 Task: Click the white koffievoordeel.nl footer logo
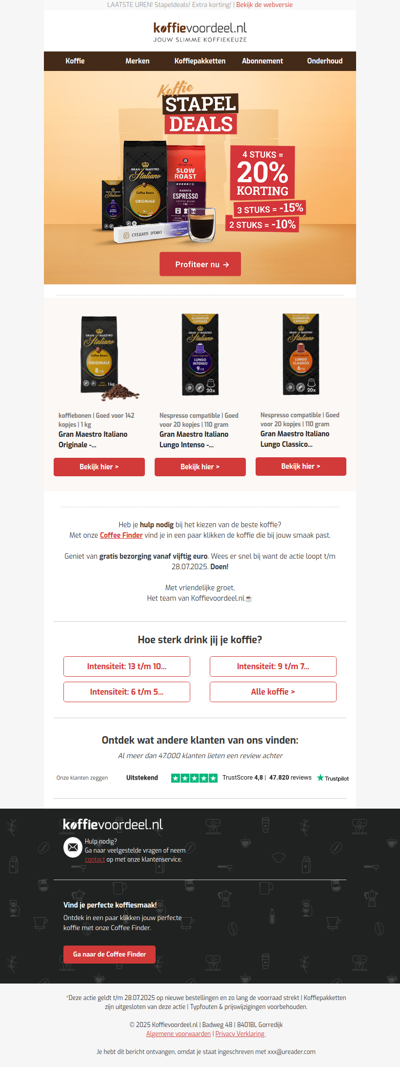tap(113, 825)
